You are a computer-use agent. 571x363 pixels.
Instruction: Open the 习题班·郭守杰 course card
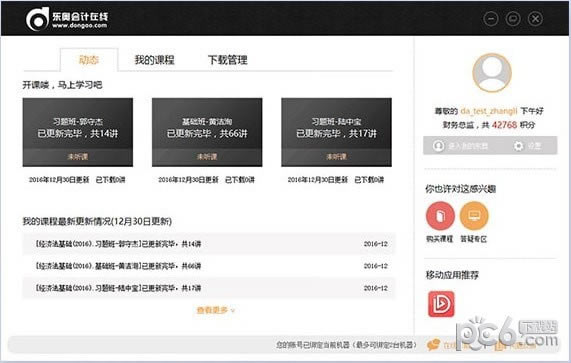78,132
